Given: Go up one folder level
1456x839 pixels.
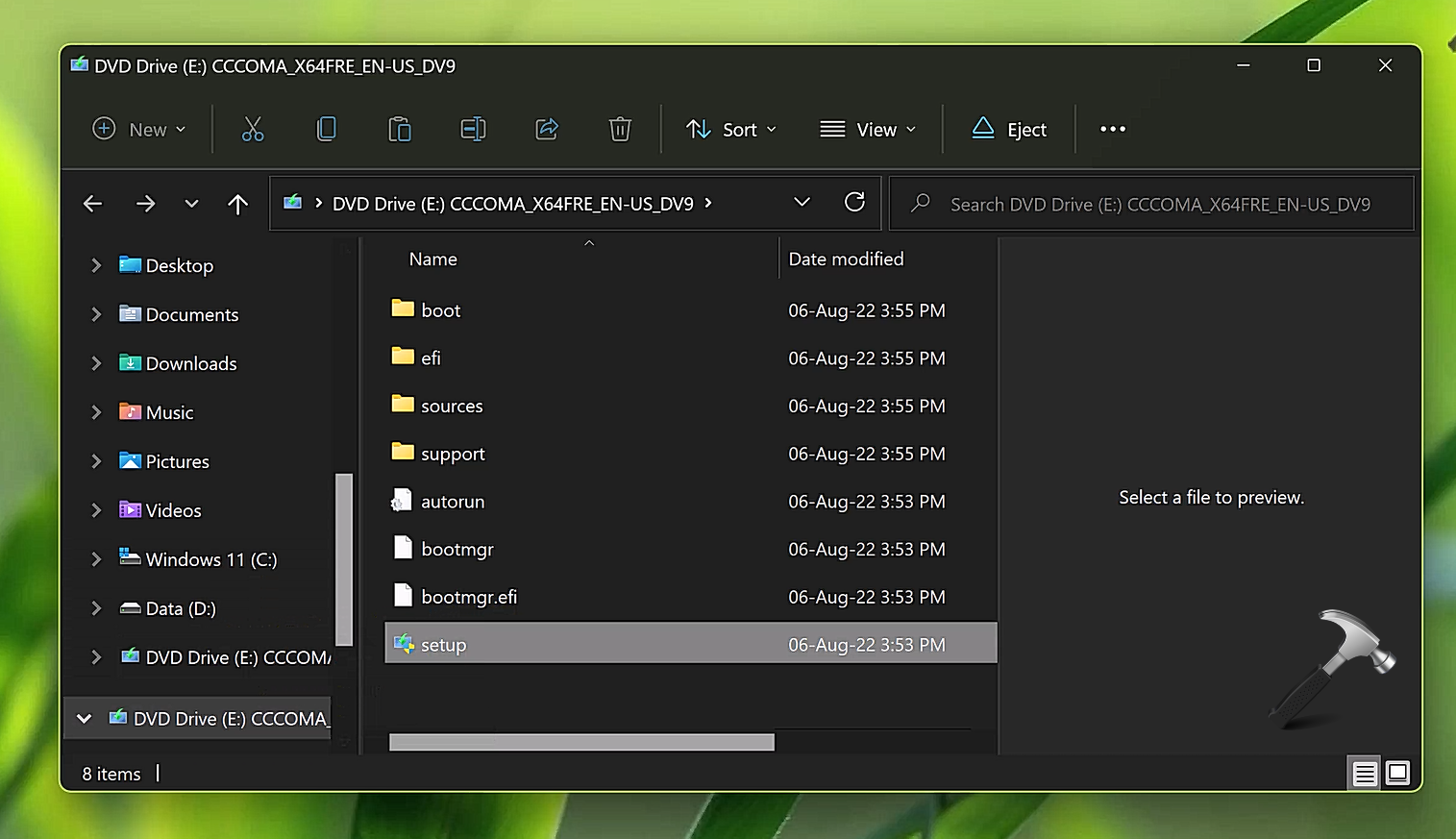Looking at the screenshot, I should [237, 204].
